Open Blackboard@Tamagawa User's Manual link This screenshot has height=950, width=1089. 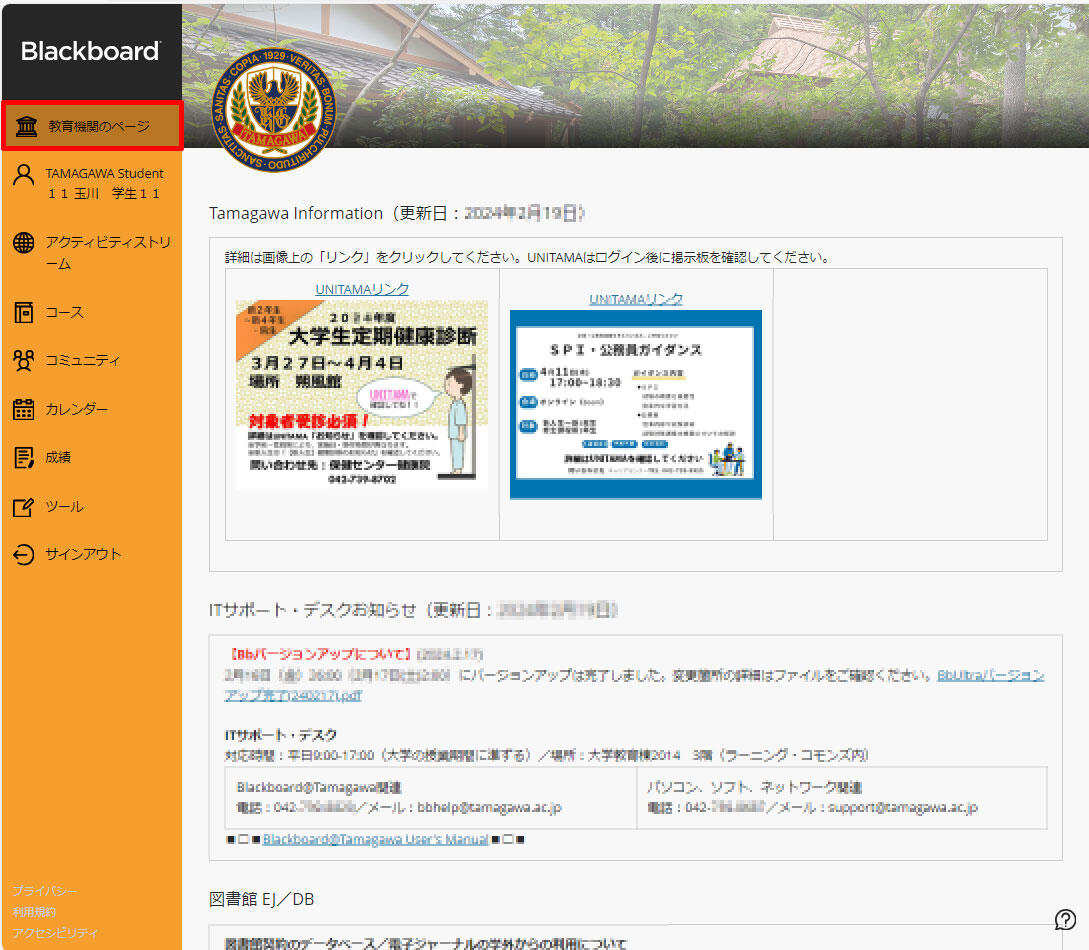click(376, 839)
